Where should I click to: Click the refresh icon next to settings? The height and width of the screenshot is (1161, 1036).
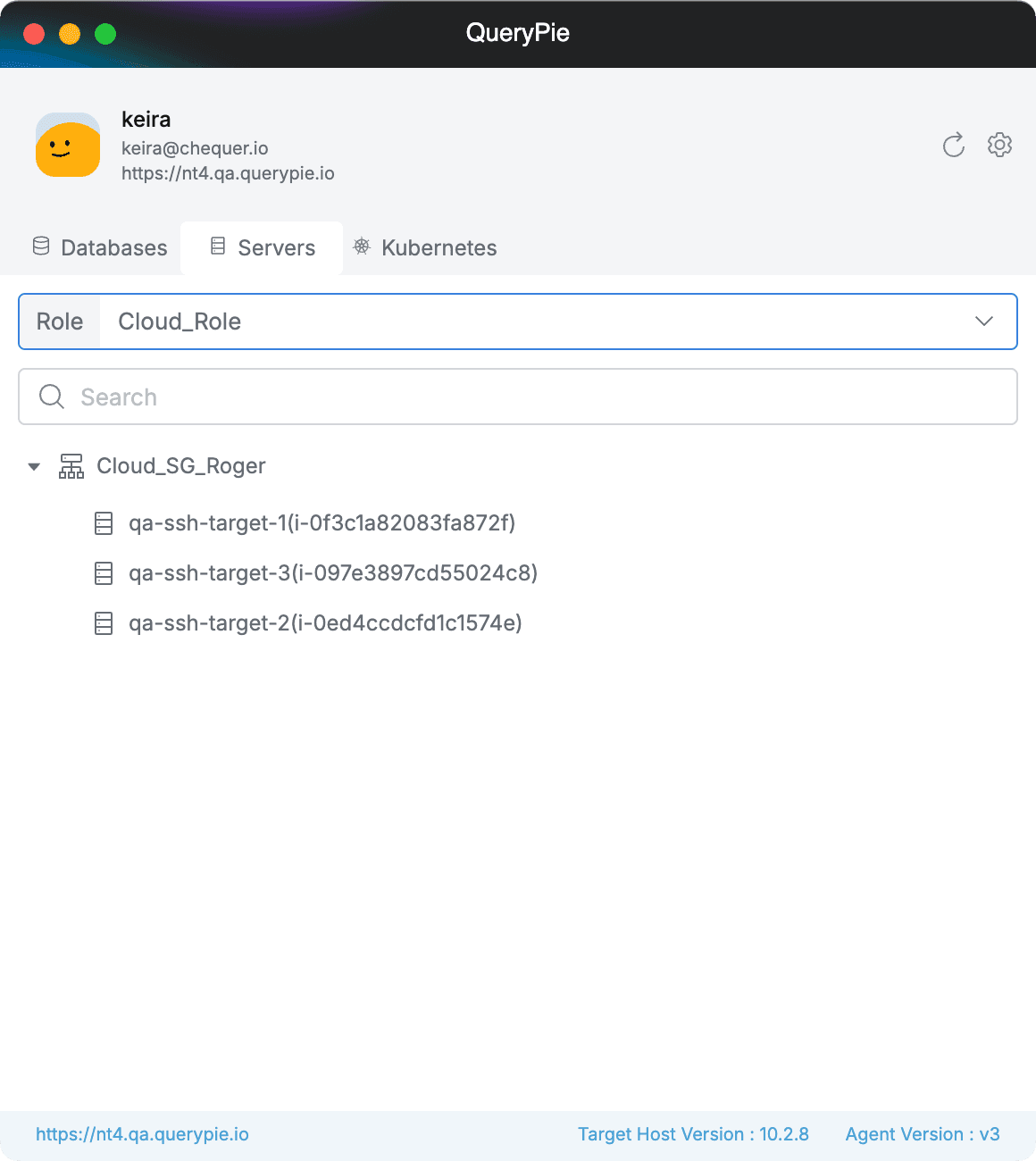coord(954,145)
